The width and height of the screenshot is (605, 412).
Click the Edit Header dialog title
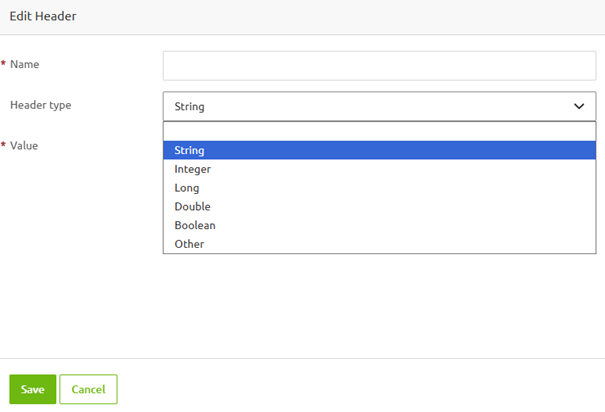click(x=43, y=16)
